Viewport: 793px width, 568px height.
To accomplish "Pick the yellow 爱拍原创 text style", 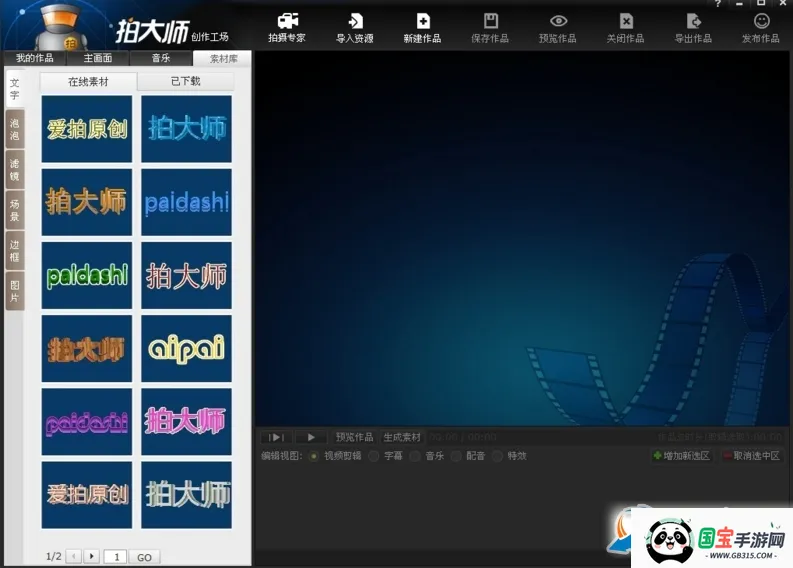I will coord(87,129).
